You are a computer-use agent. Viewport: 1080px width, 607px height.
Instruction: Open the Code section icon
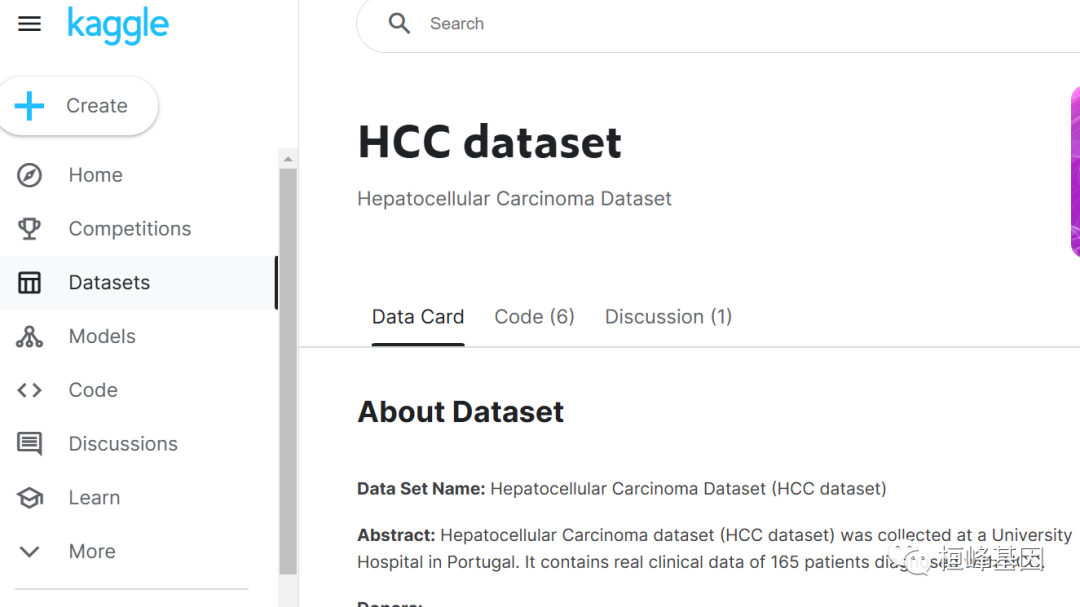(30, 390)
